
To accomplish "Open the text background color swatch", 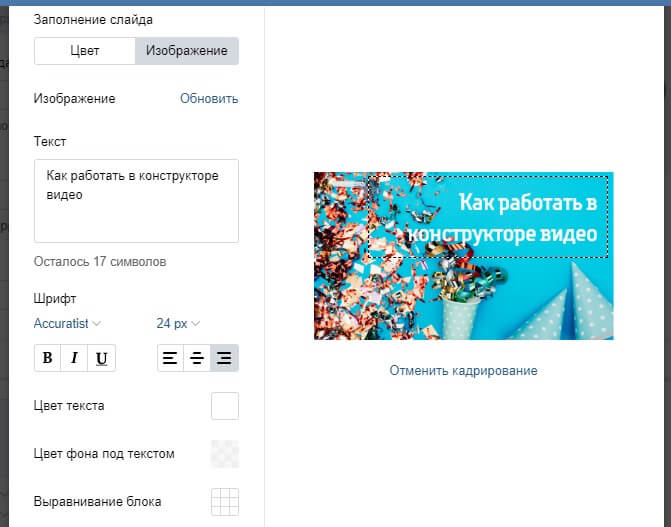I will pyautogui.click(x=225, y=454).
